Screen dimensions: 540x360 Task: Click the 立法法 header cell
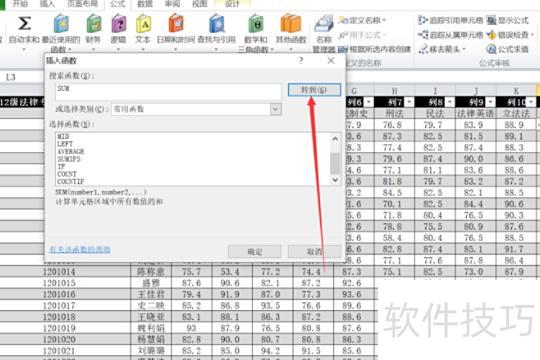[x=516, y=114]
